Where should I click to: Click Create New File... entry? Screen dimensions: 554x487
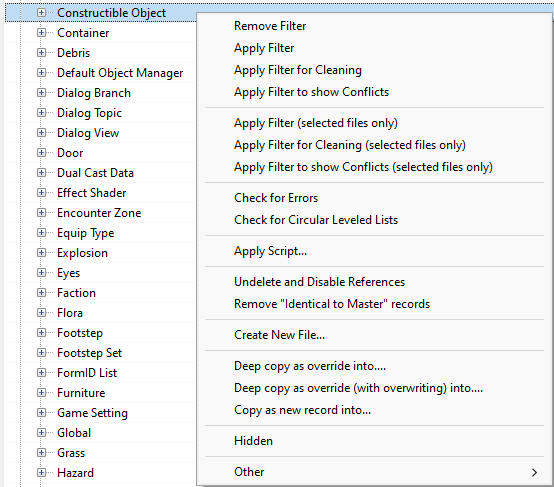(x=279, y=335)
